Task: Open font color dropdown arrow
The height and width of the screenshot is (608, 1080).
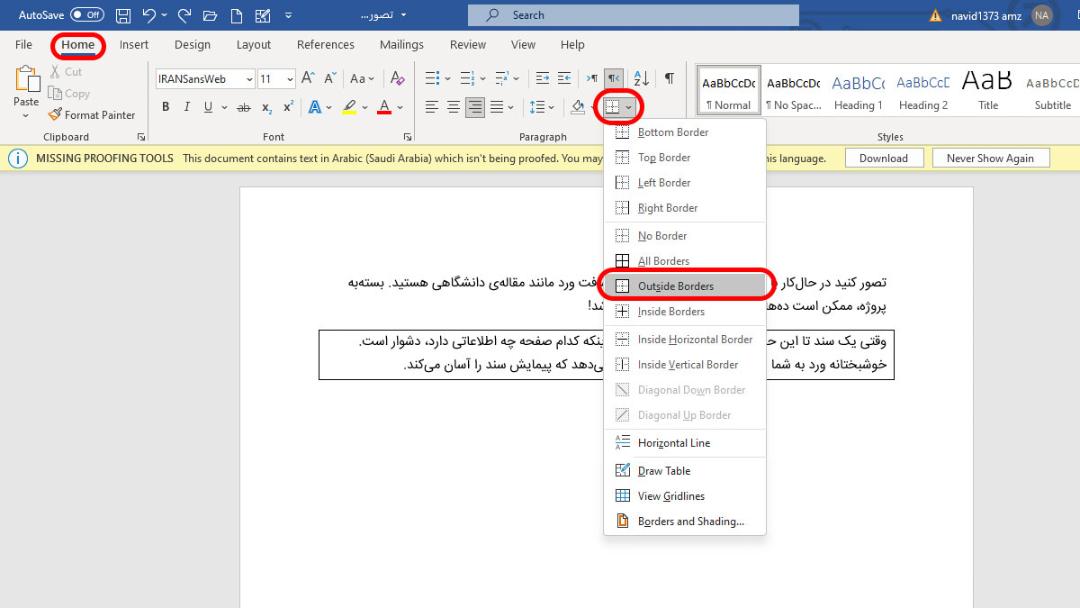Action: pyautogui.click(x=400, y=107)
